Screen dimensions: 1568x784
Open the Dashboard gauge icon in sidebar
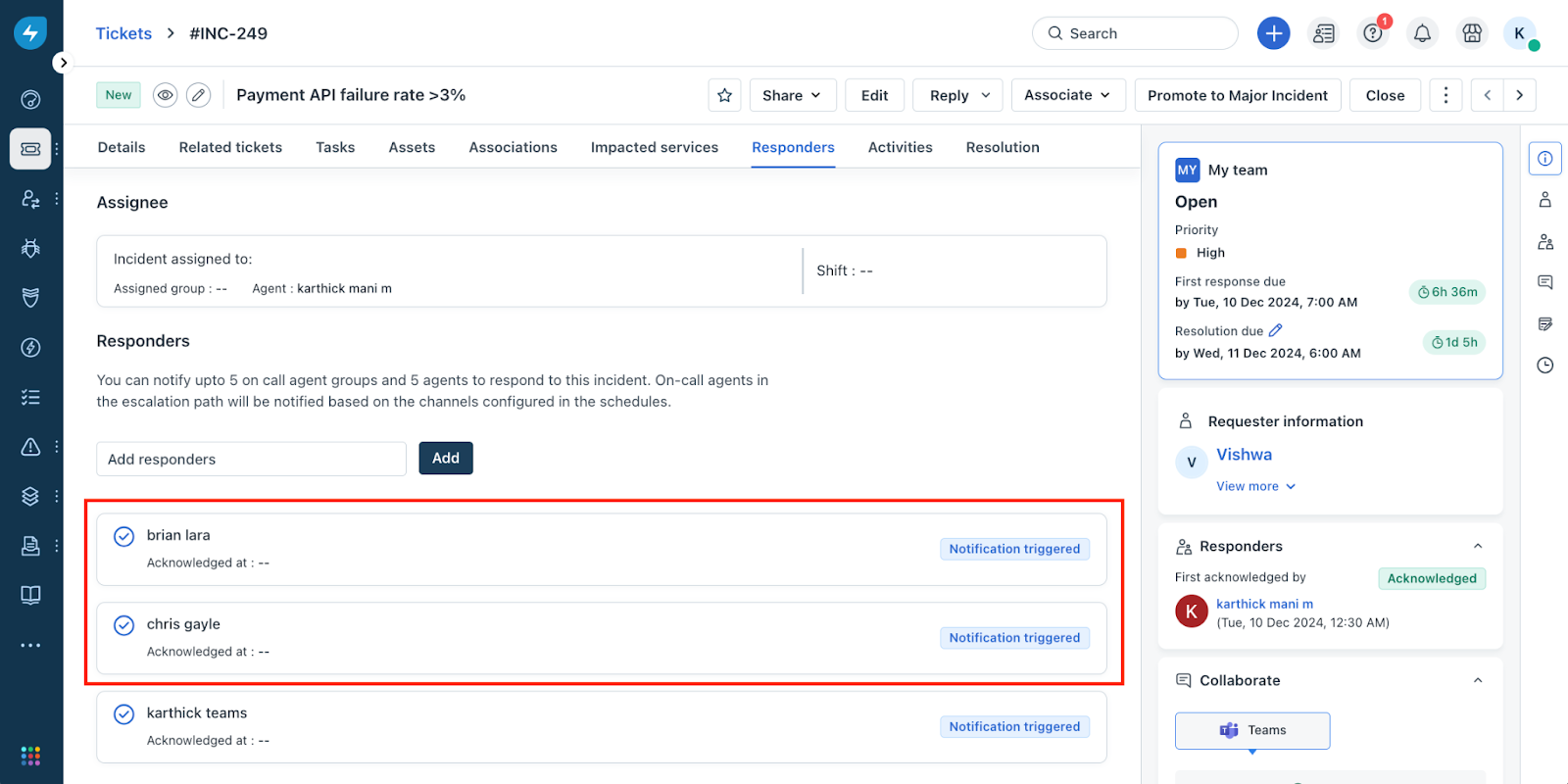click(x=30, y=99)
